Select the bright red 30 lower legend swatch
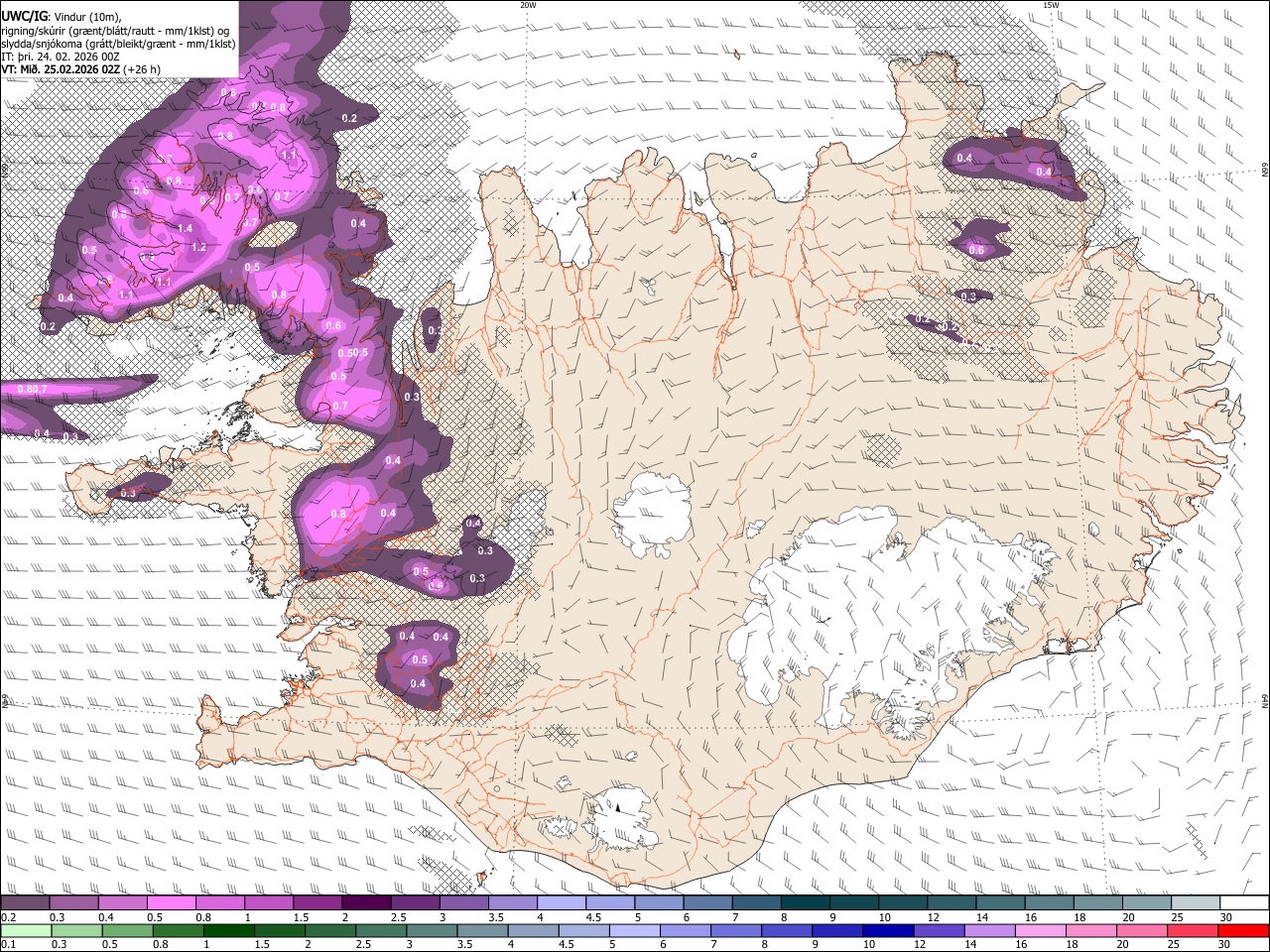The width and height of the screenshot is (1270, 952). click(1244, 931)
